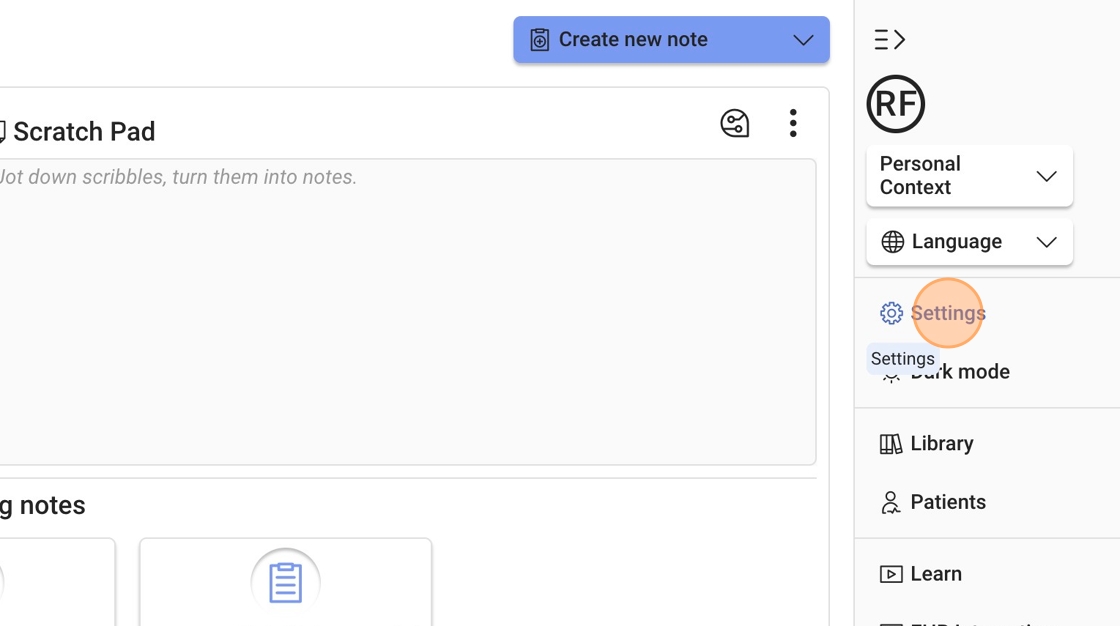This screenshot has width=1120, height=626.
Task: Open the Patients section
Action: point(947,502)
